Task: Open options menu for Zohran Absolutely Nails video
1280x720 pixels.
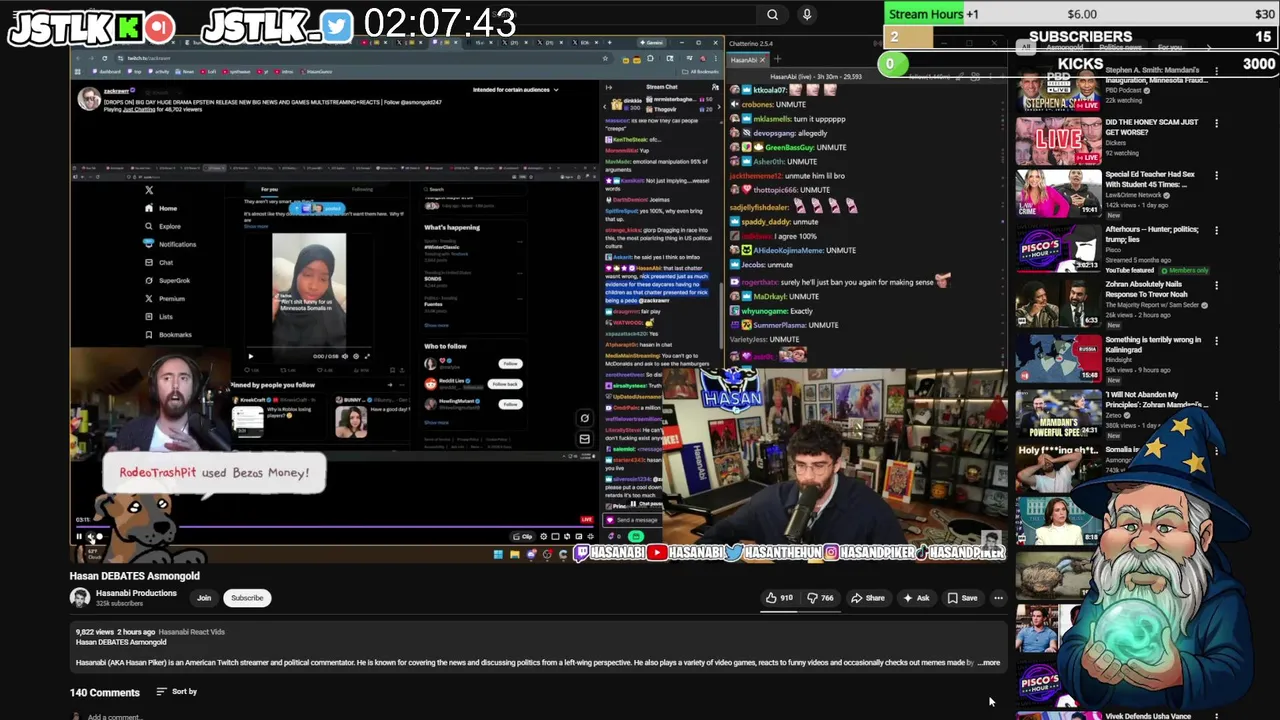Action: (x=1216, y=285)
